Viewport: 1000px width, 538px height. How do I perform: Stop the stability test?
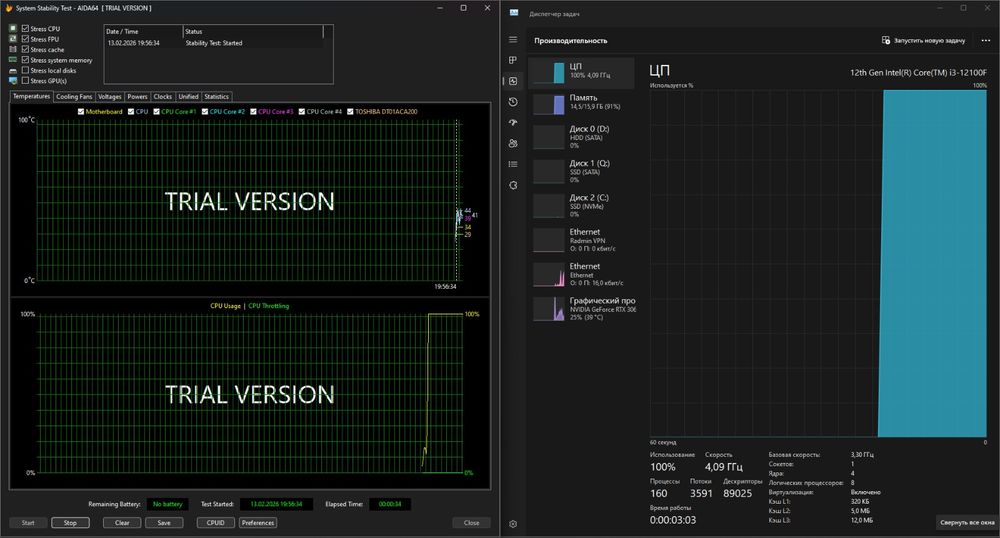click(70, 522)
